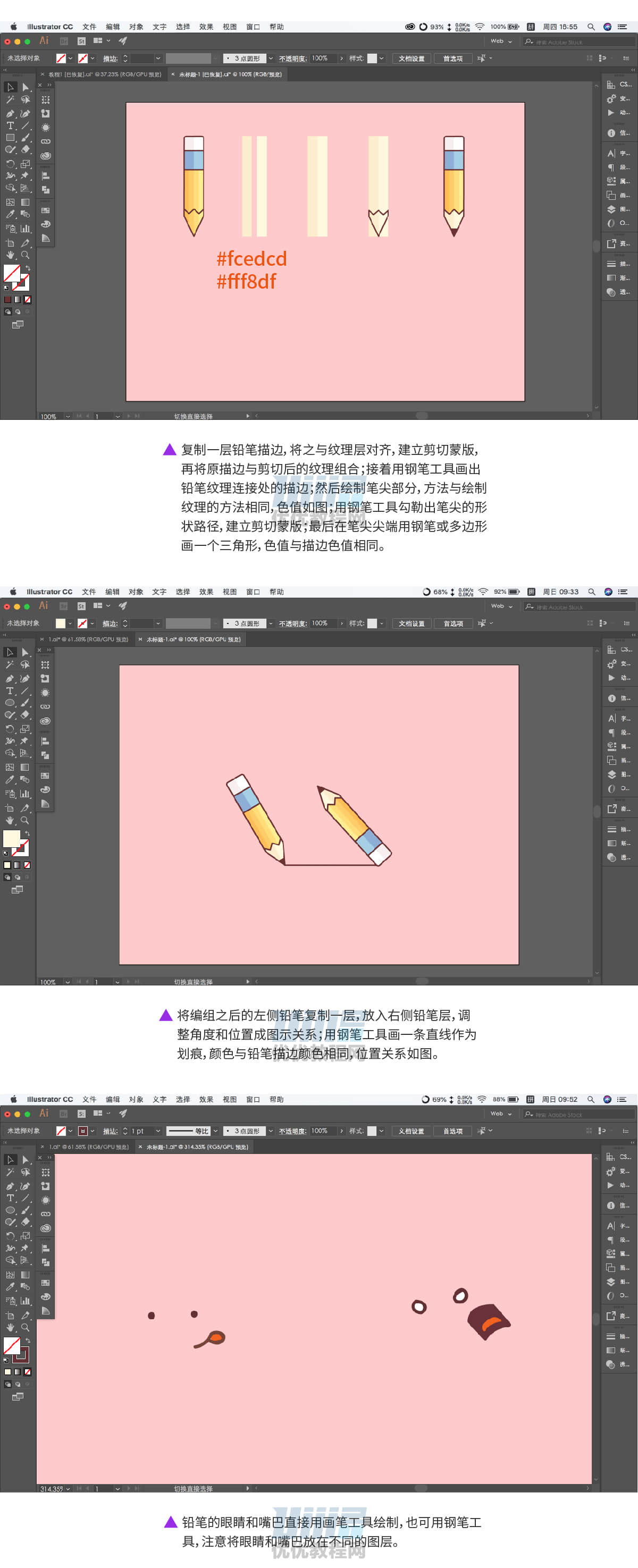Activate the Zoom tool in top screenshot

pos(25,255)
